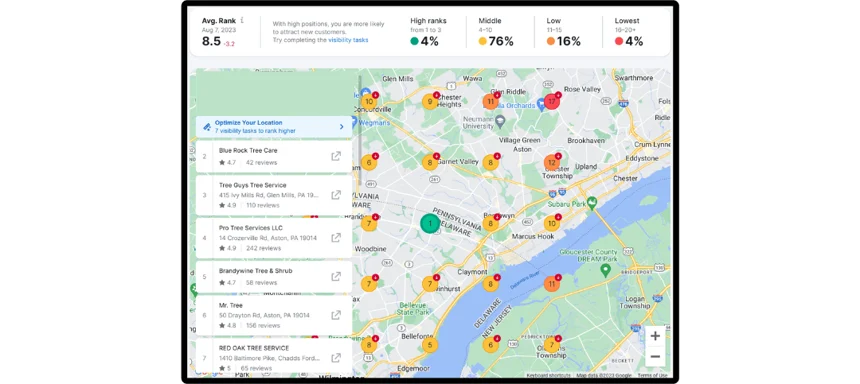Click the rank 10 pin near Marcus Hook

coord(552,223)
